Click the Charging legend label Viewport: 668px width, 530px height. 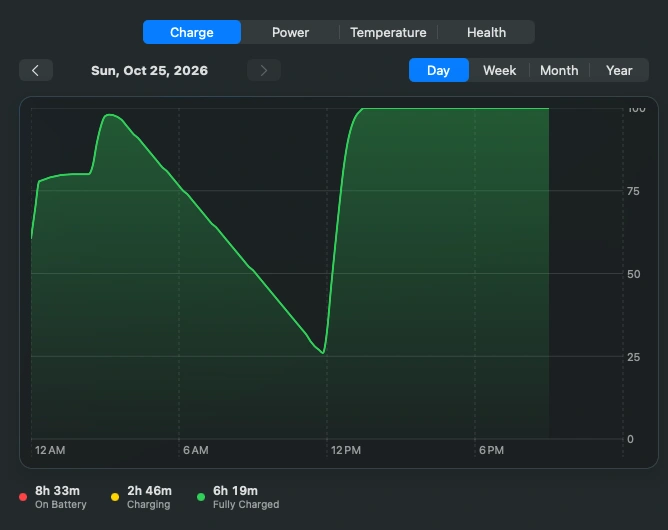148,504
